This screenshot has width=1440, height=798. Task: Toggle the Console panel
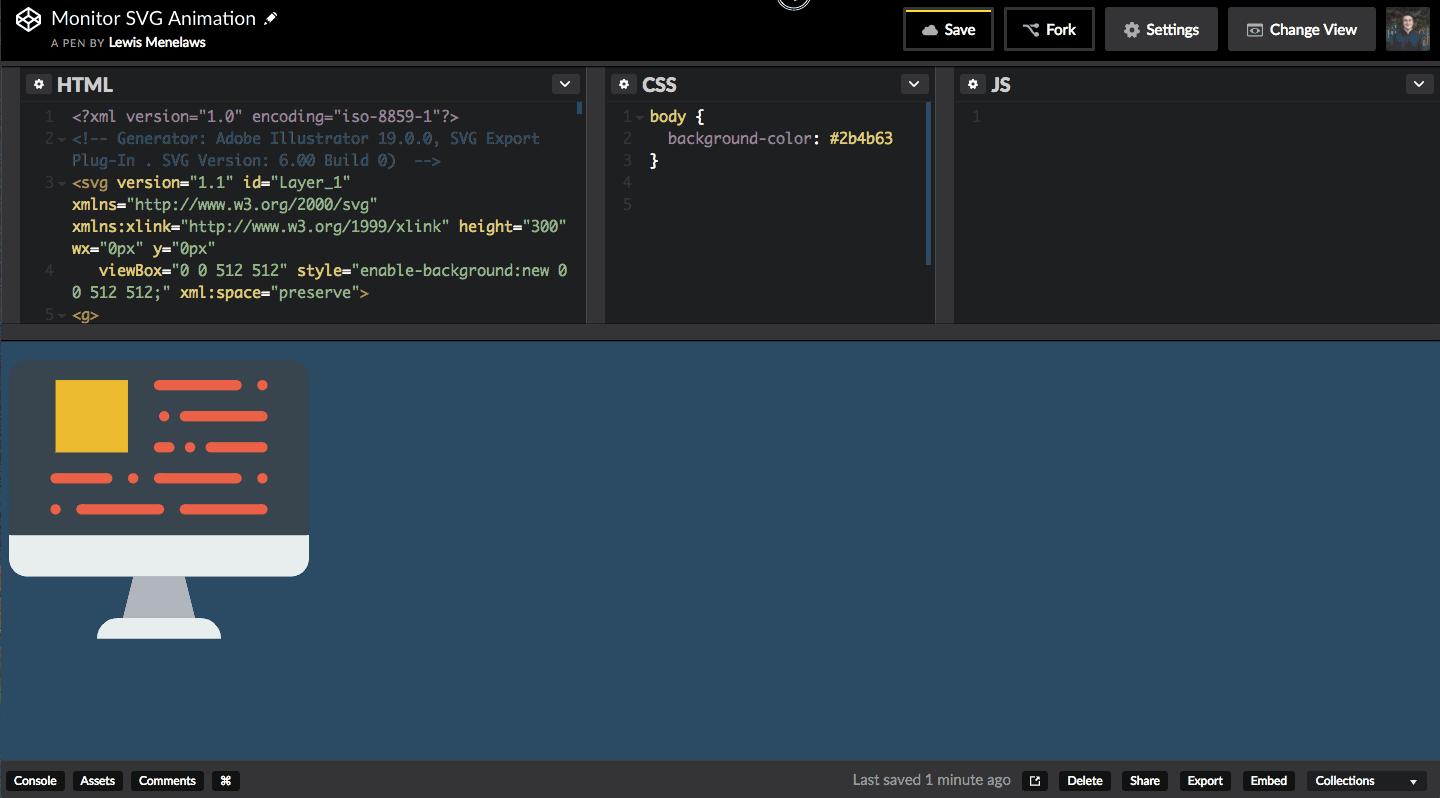(x=35, y=781)
